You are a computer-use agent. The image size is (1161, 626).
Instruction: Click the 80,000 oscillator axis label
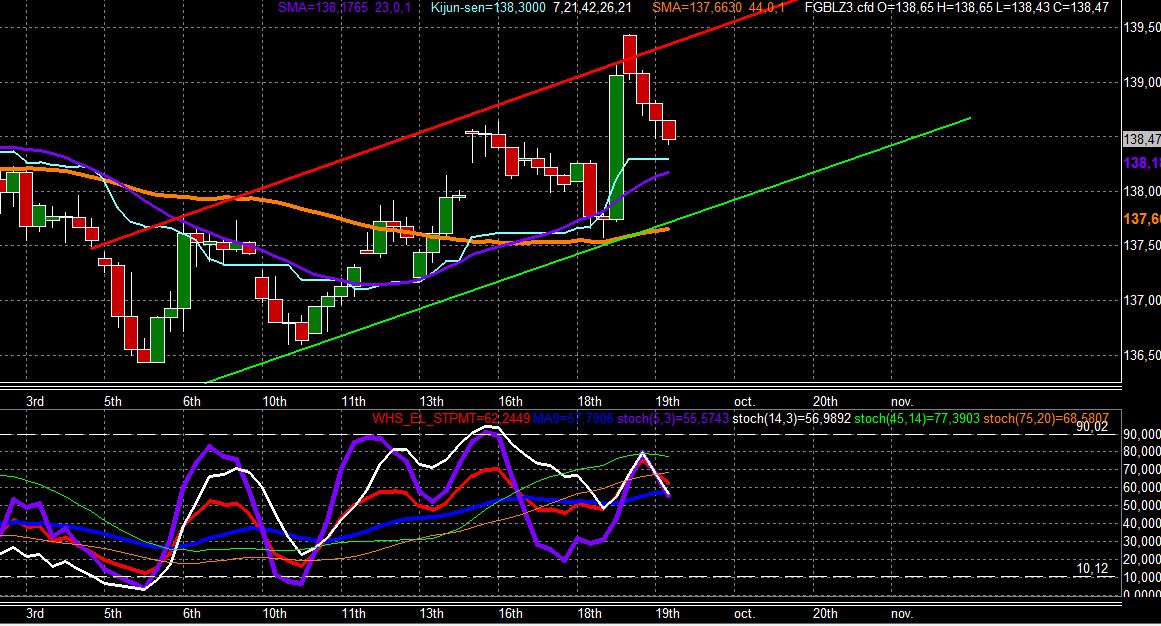tap(1142, 451)
